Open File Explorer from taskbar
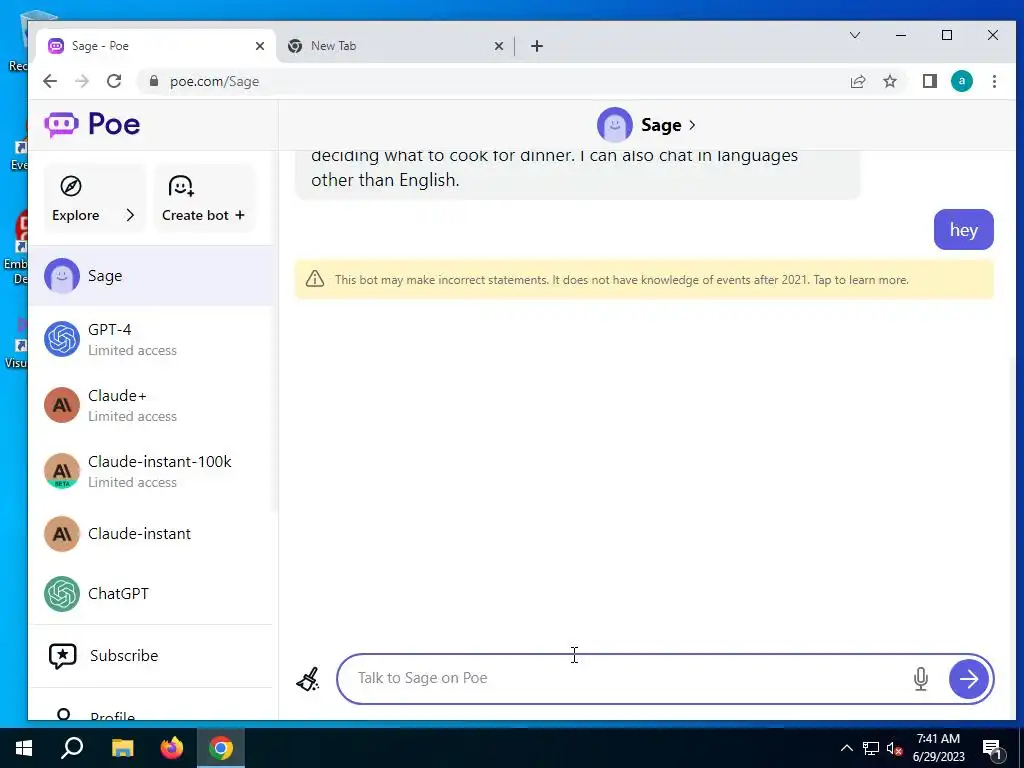Viewport: 1024px width, 768px height. click(x=122, y=748)
